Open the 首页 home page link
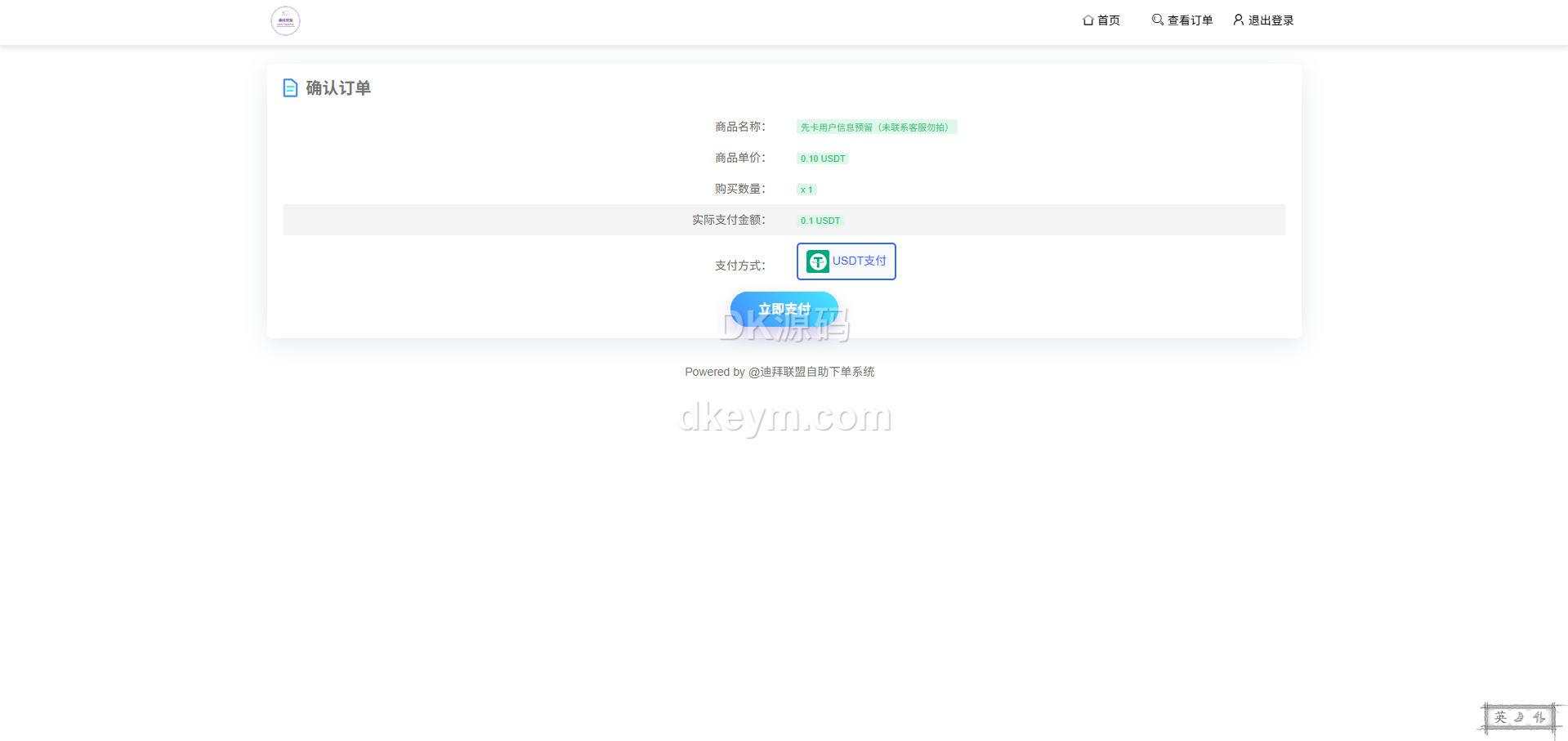This screenshot has width=1568, height=741. 1108,20
